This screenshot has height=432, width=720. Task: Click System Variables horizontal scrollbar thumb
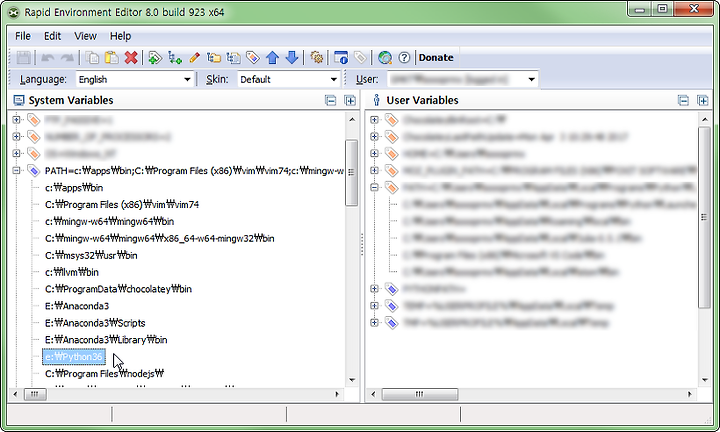pos(34,394)
